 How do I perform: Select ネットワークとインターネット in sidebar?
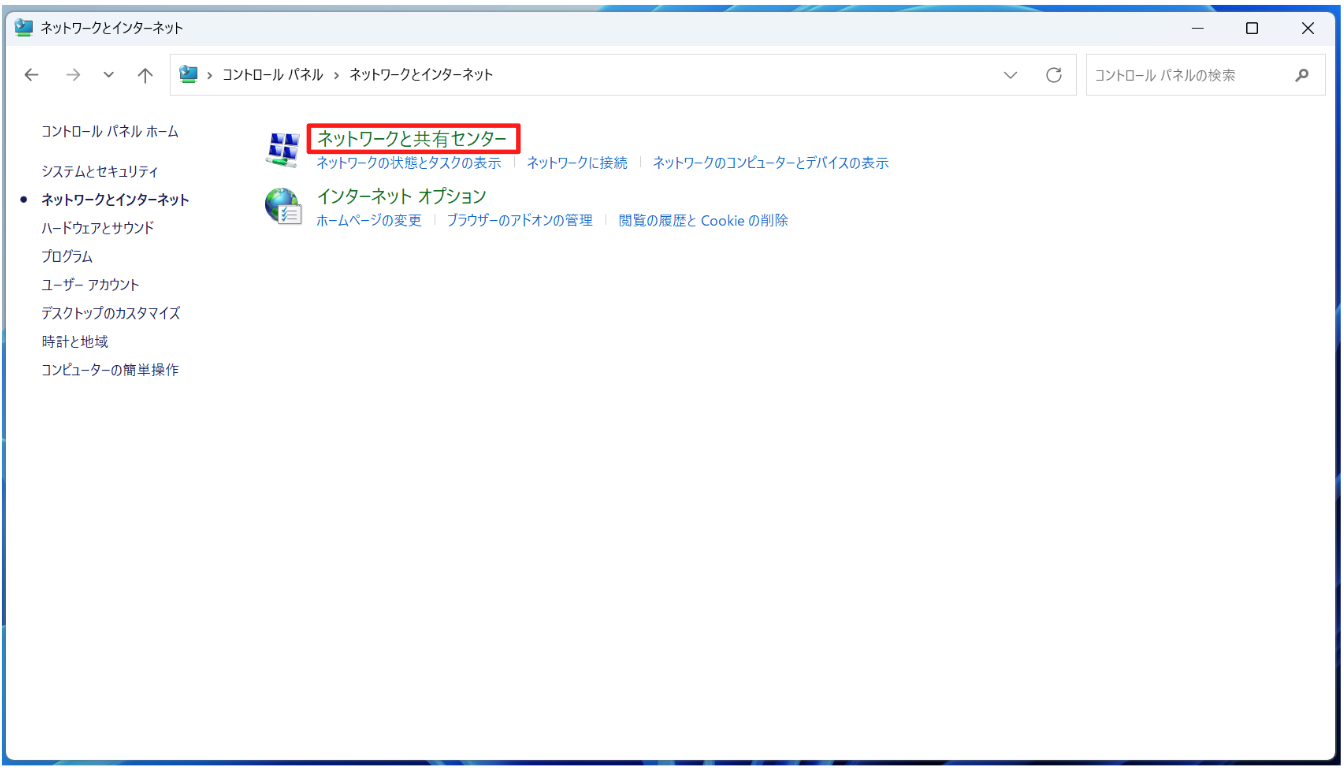pos(115,200)
